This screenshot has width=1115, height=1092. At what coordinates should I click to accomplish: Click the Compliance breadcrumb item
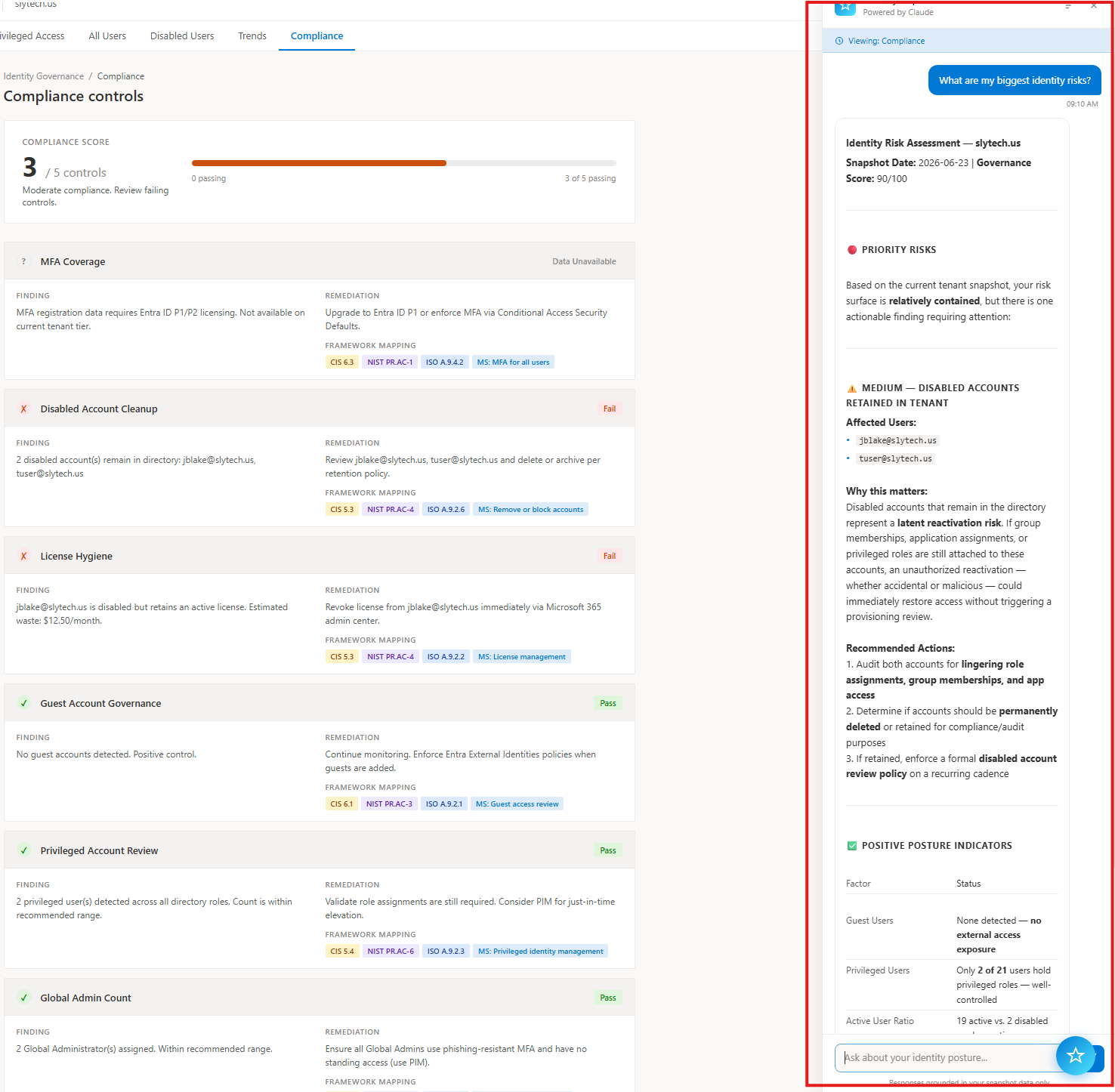[121, 76]
